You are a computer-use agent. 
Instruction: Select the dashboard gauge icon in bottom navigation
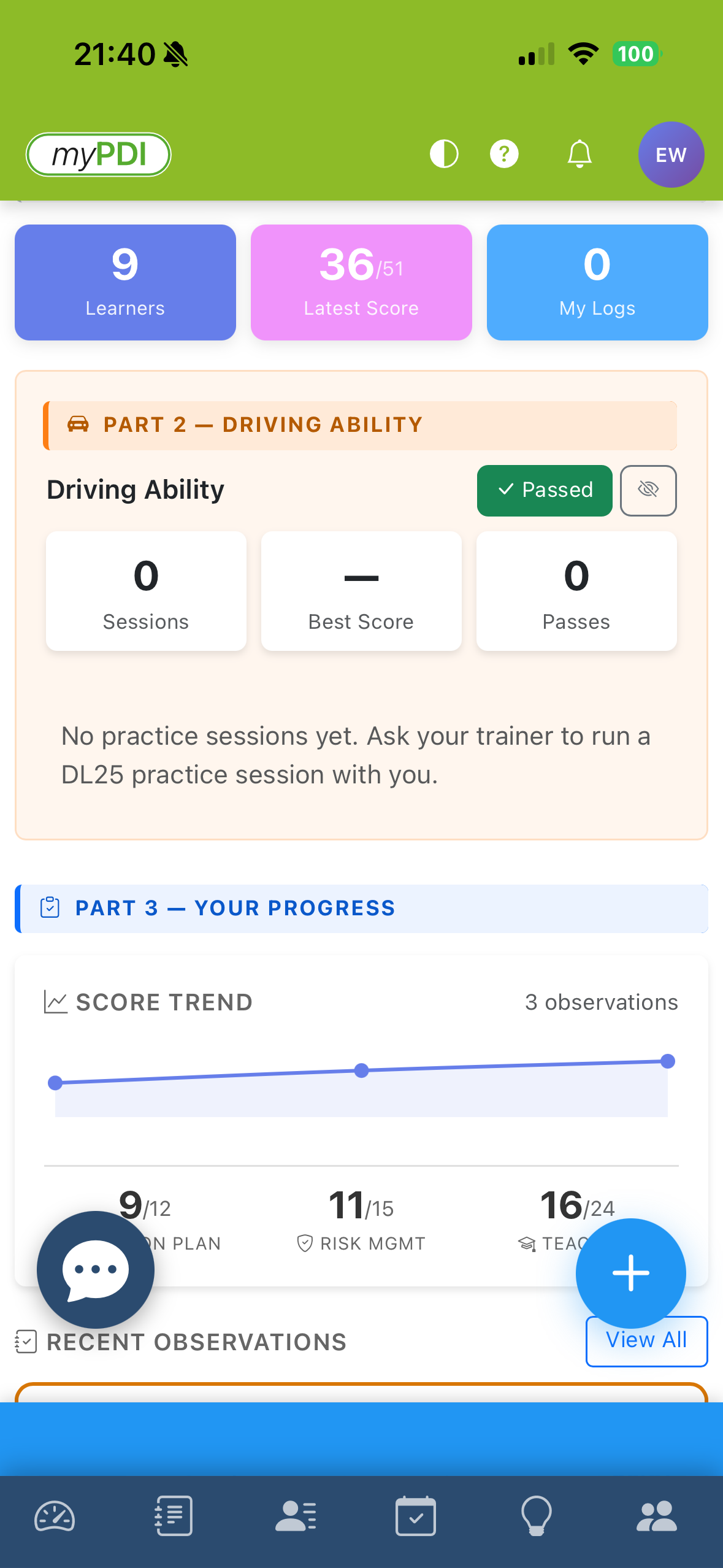click(55, 1516)
